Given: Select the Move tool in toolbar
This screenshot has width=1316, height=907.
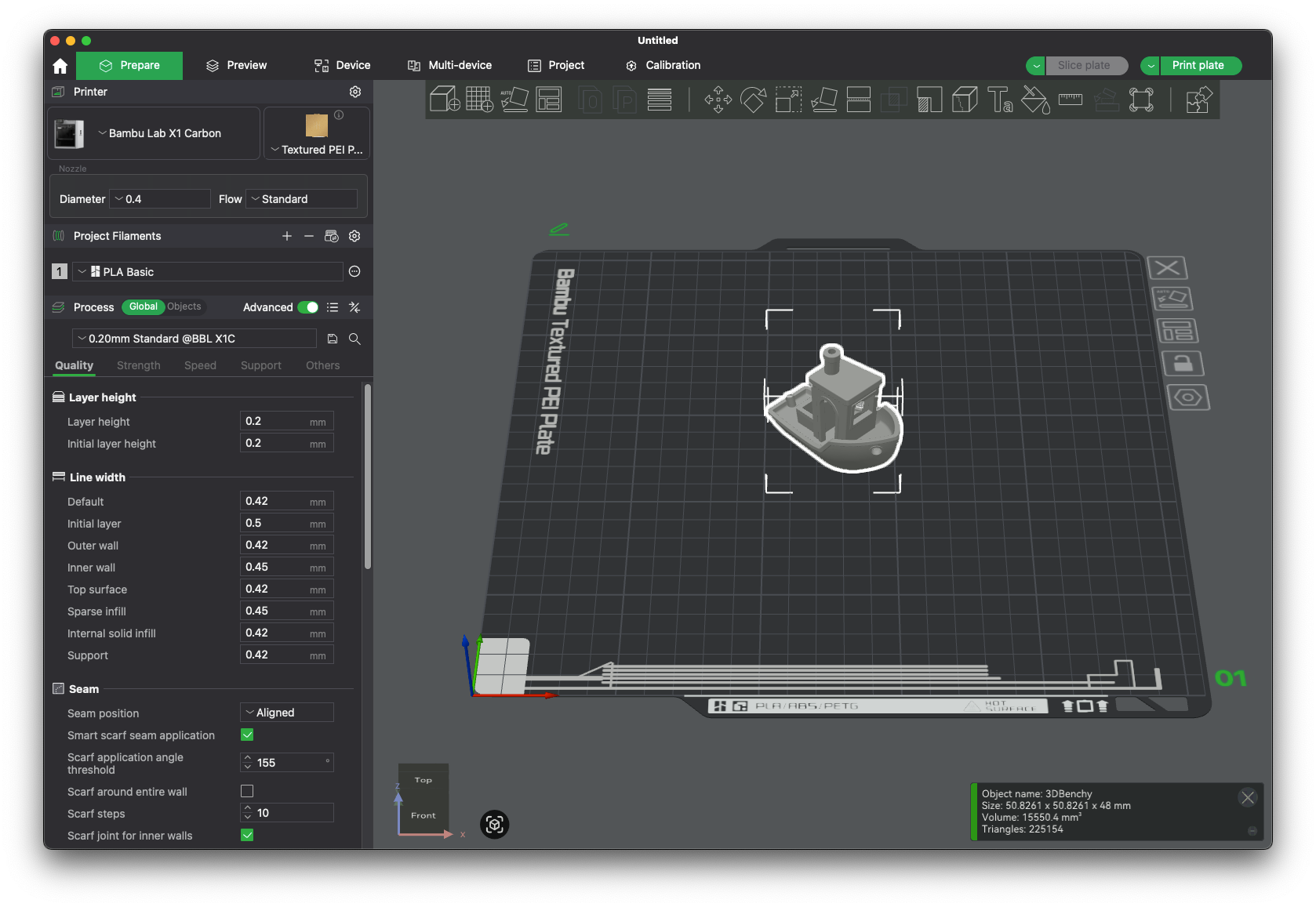Looking at the screenshot, I should 718,100.
